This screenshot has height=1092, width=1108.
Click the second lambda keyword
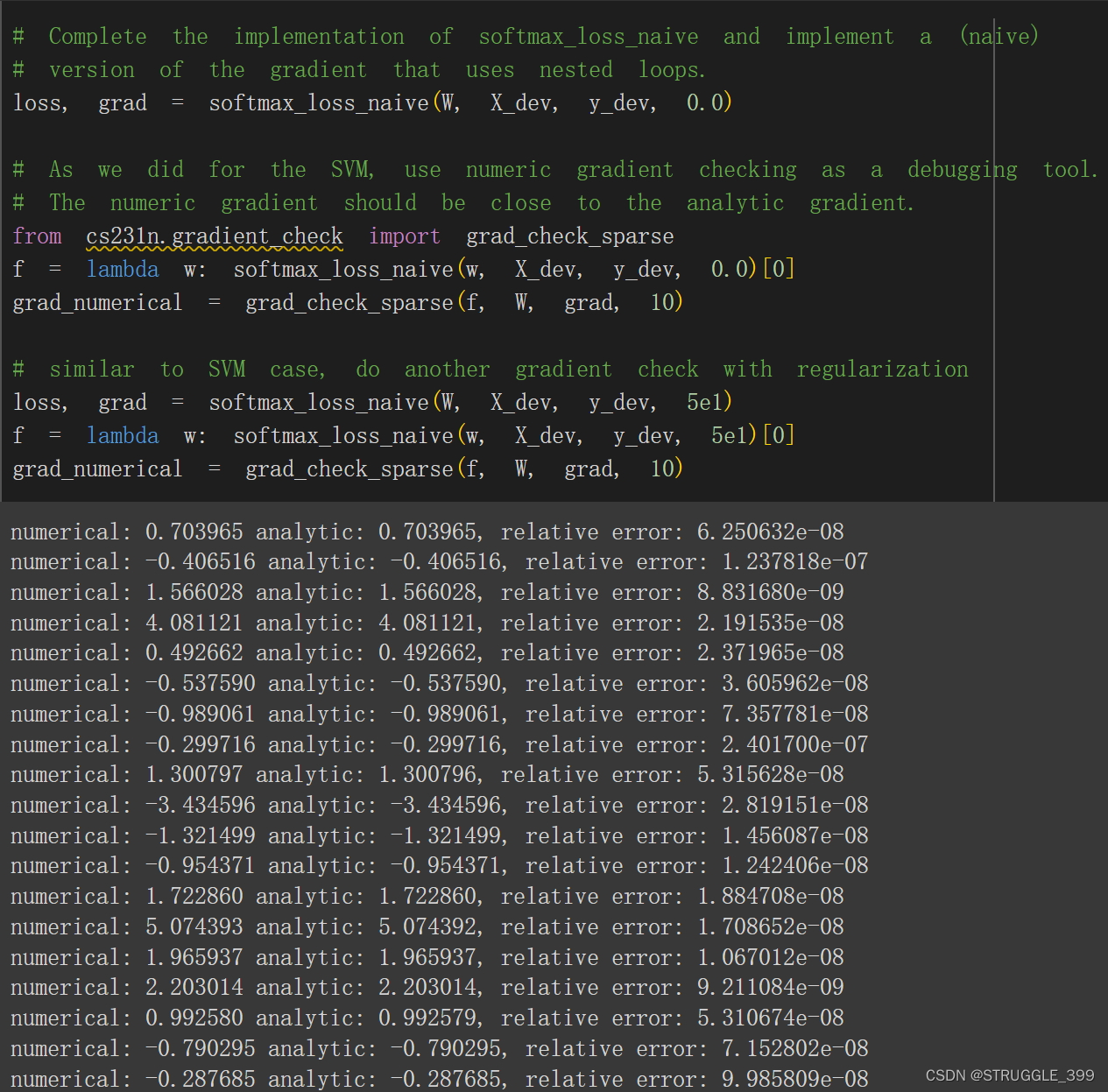pyautogui.click(x=123, y=436)
